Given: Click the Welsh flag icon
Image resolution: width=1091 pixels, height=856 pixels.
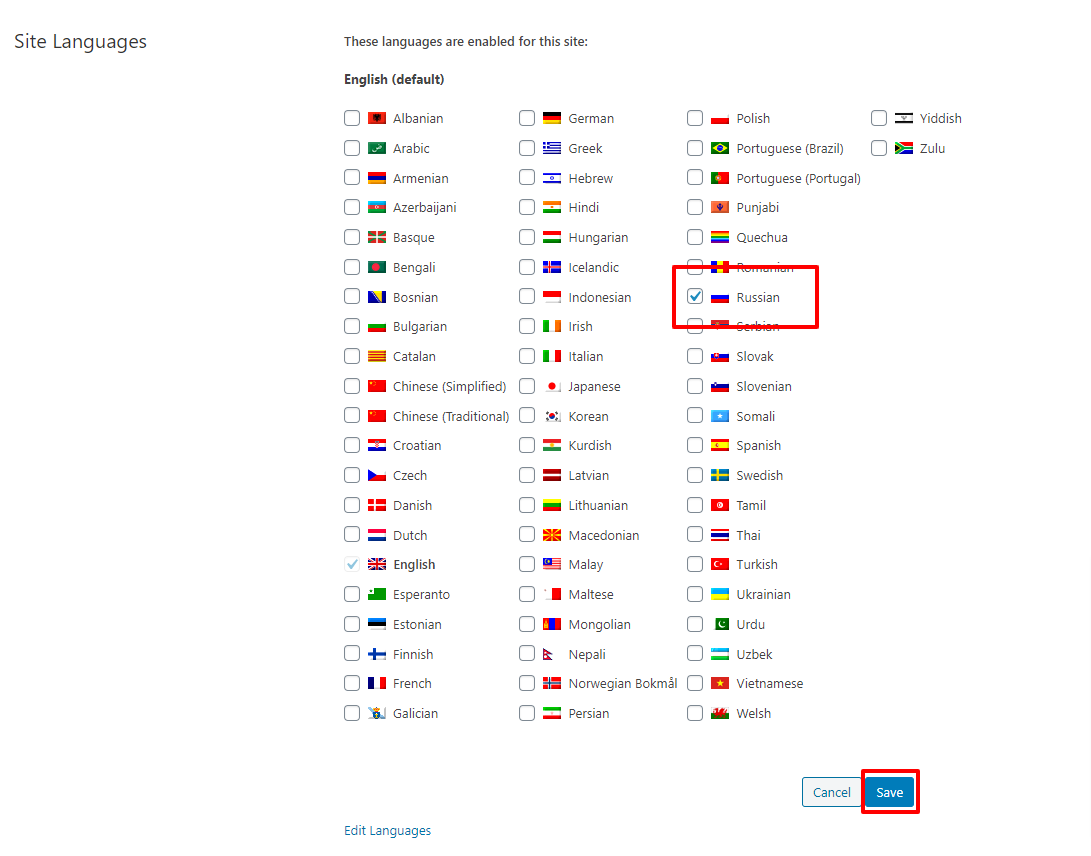Looking at the screenshot, I should (x=720, y=714).
